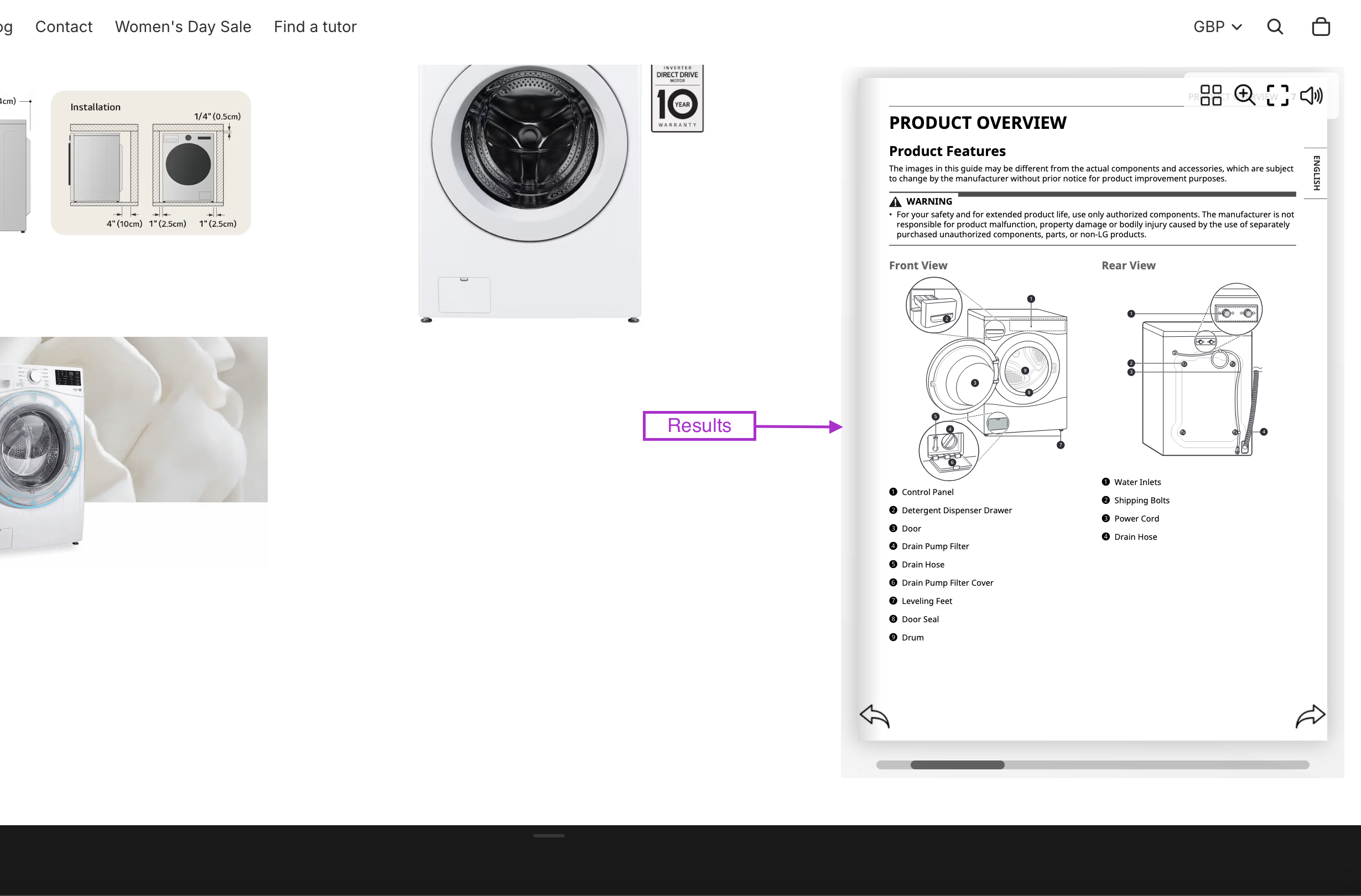Screen dimensions: 1361x896
Task: Click the 10 Year Warranty Direct Drive badge
Action: pos(677,98)
